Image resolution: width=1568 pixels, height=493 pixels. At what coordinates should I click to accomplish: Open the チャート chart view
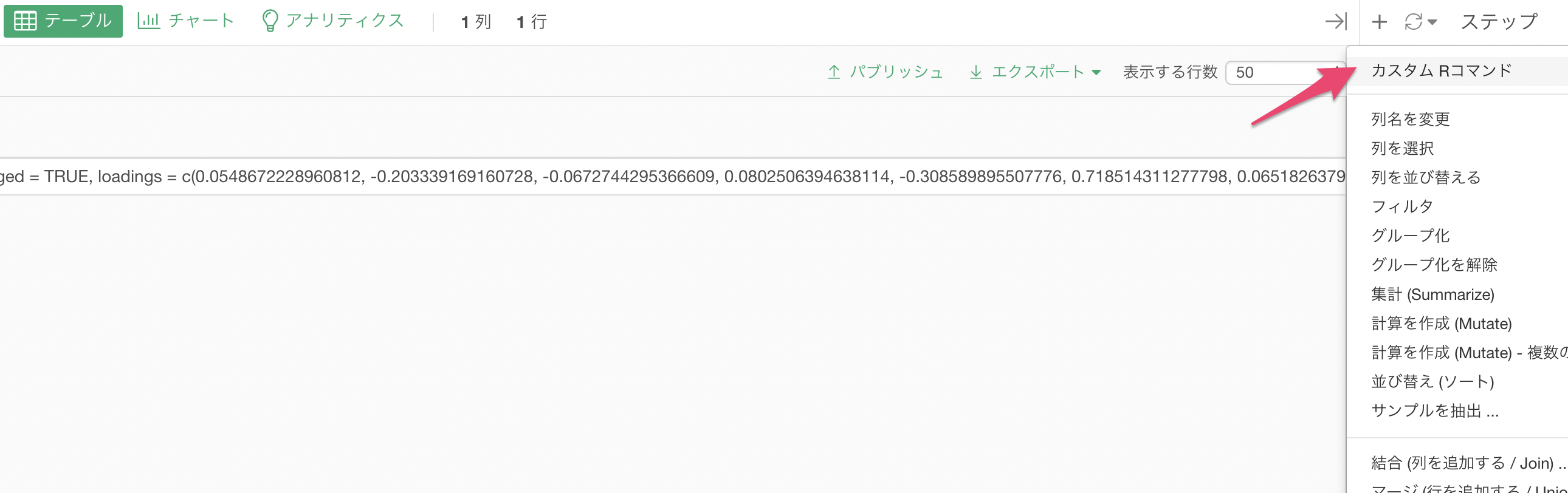pos(185,21)
